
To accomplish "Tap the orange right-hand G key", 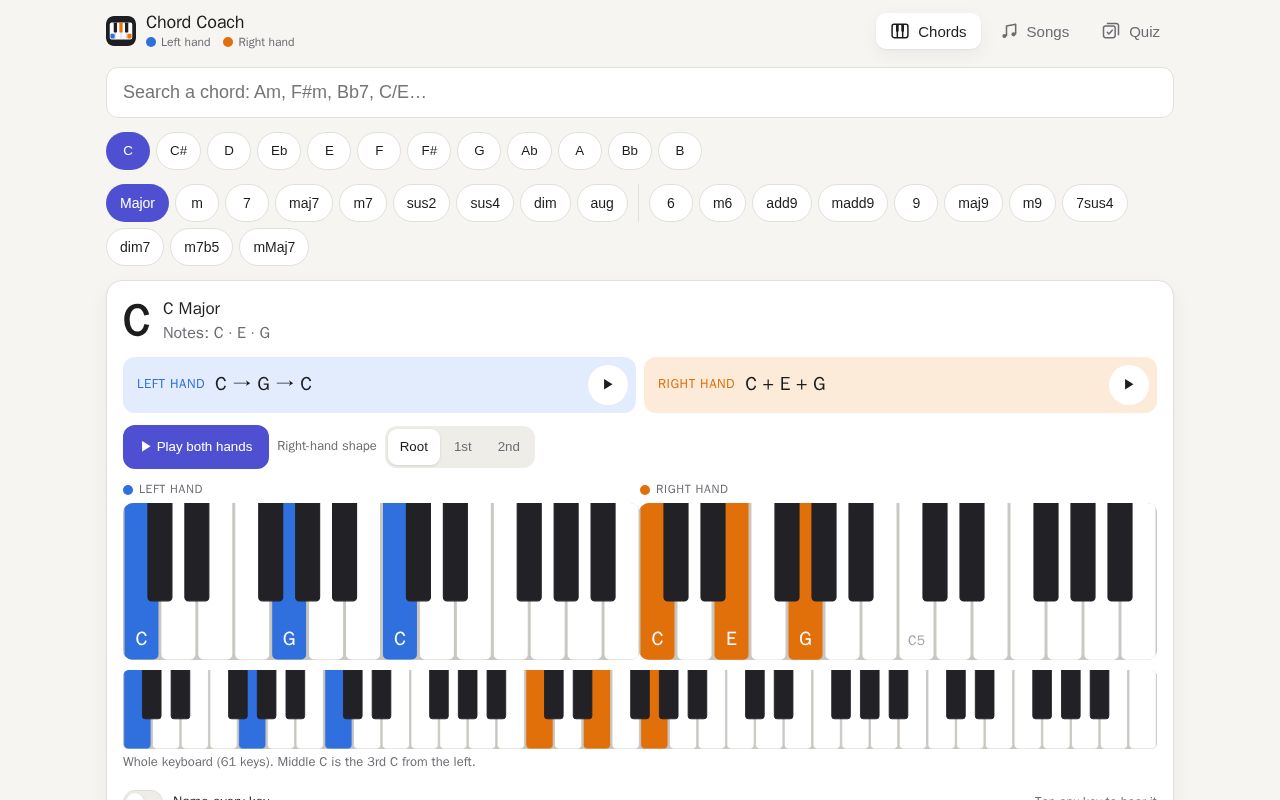I will (805, 630).
